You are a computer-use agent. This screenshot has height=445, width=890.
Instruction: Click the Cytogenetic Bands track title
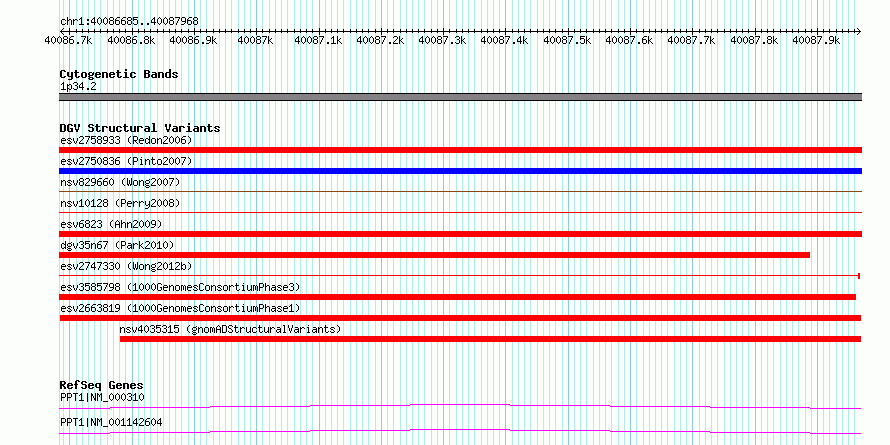(x=119, y=74)
